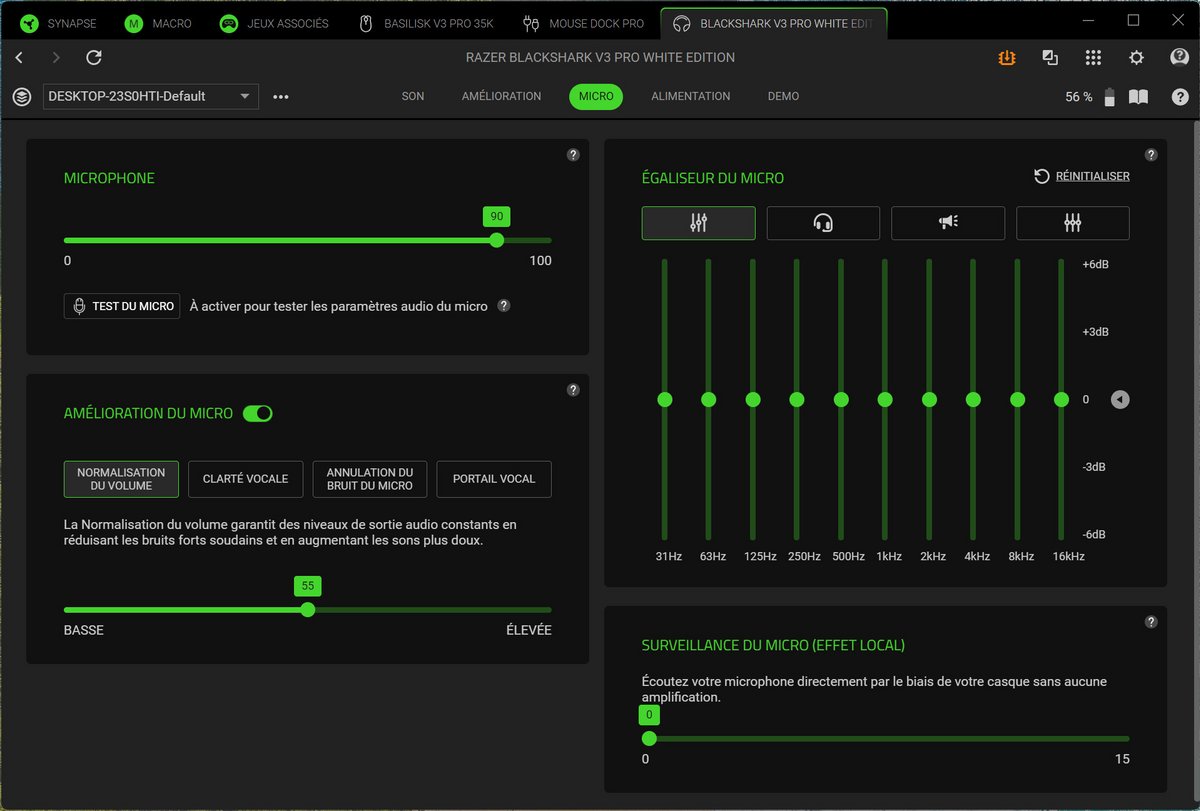Disable Amélioration du micro switch
This screenshot has height=811, width=1200.
pyautogui.click(x=258, y=413)
